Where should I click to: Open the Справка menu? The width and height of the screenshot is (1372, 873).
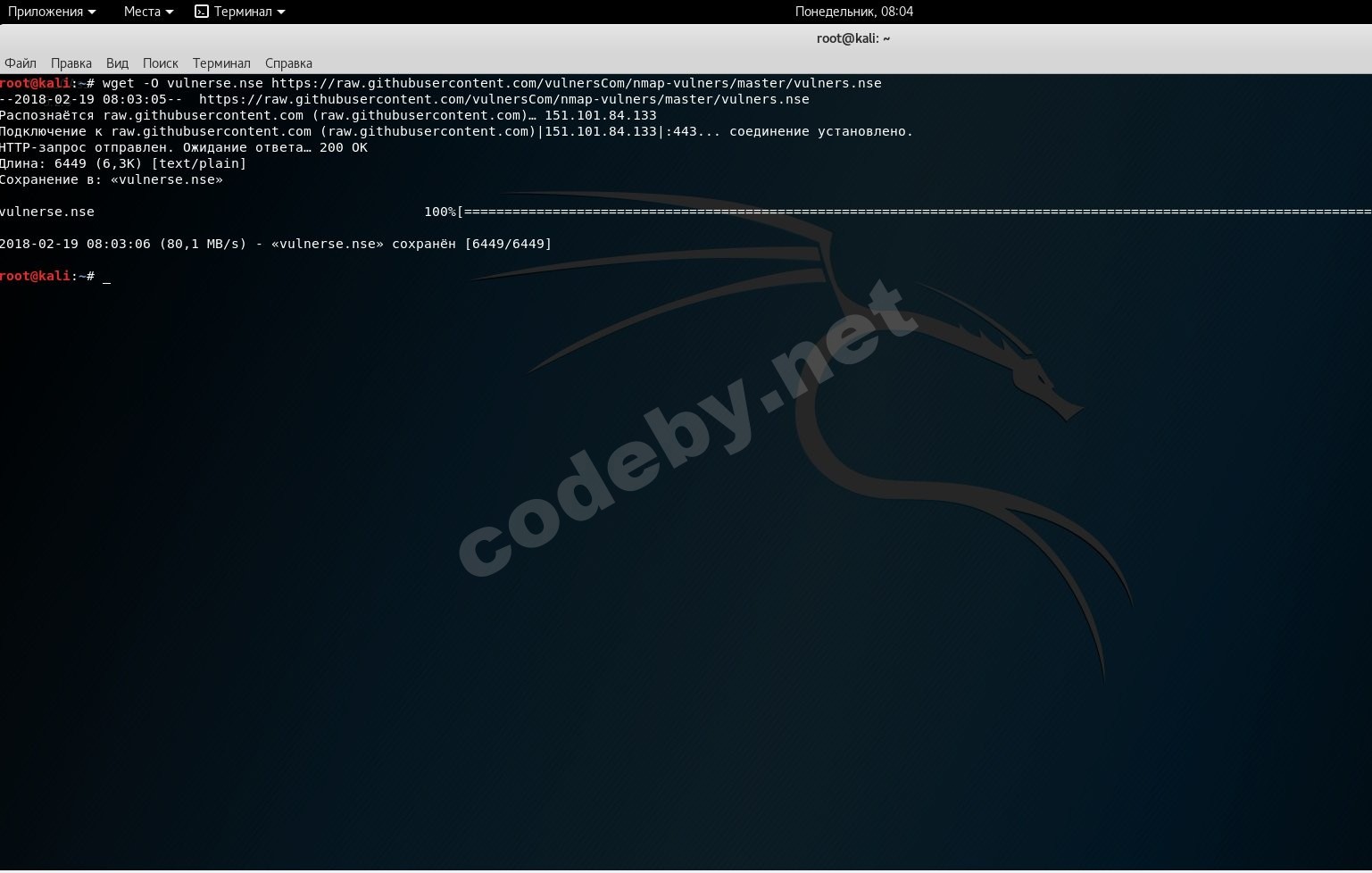click(x=288, y=63)
